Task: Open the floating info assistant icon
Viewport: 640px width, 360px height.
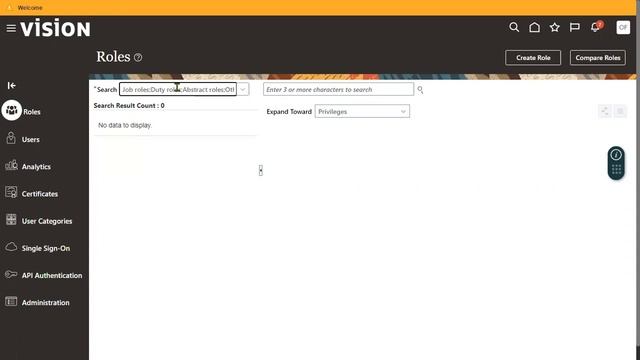Action: click(616, 155)
